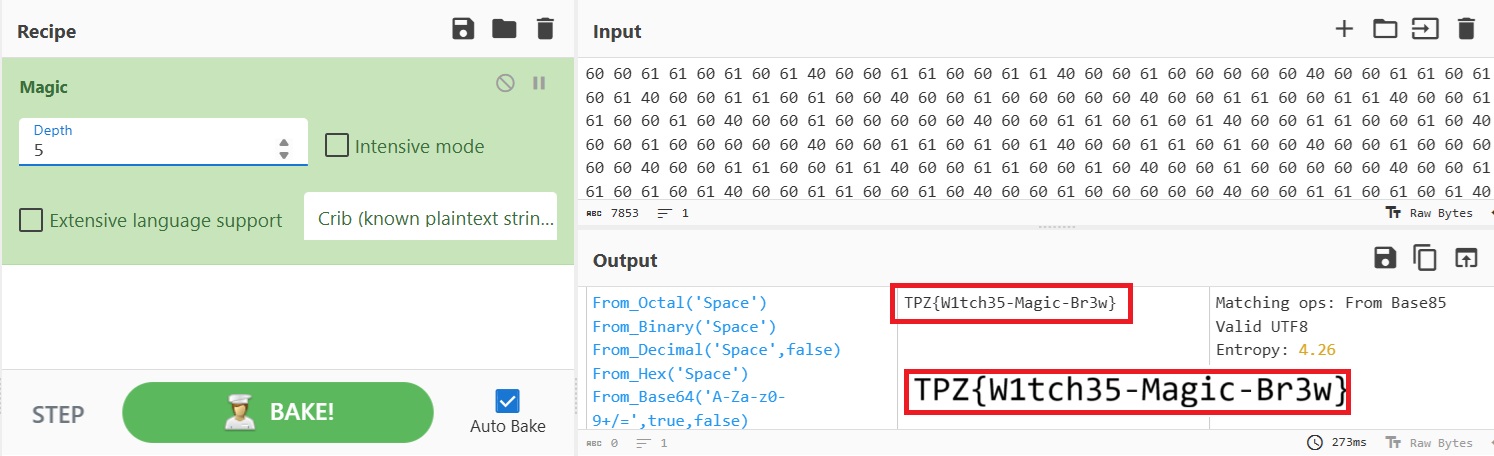Screen dimensions: 1494x456
Task: Click the input length 7853 counter
Action: tap(613, 213)
